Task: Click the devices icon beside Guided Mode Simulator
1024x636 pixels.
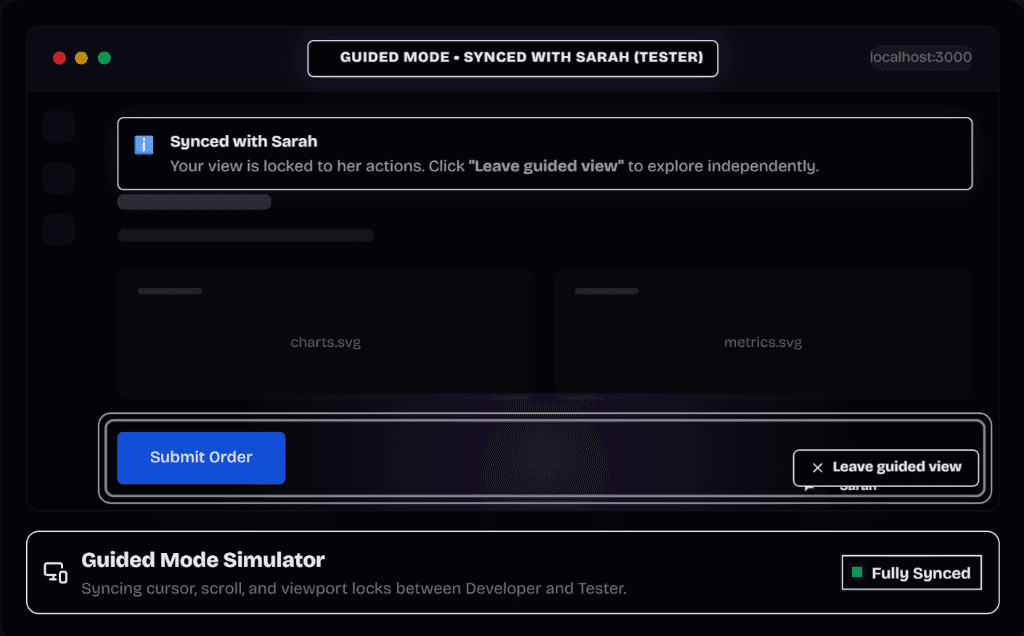Action: [x=56, y=573]
